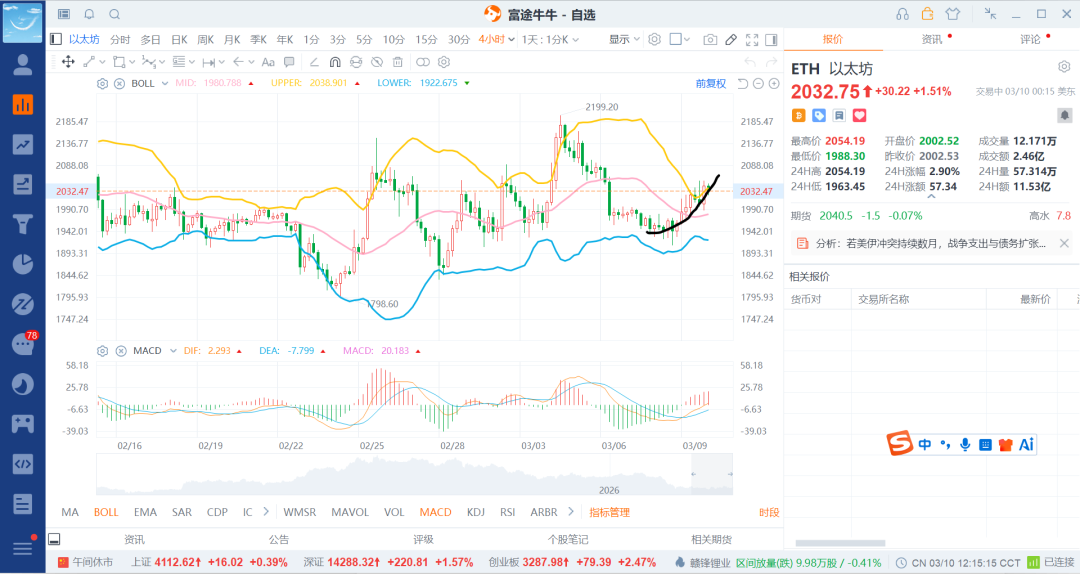Open the chart screenshot camera tool
This screenshot has height=574, width=1080.
coord(710,39)
